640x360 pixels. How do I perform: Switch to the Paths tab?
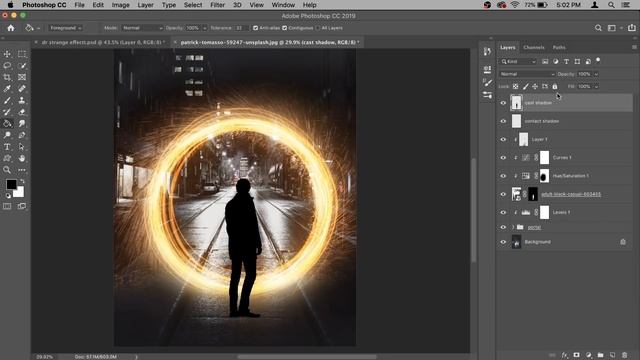tap(559, 47)
